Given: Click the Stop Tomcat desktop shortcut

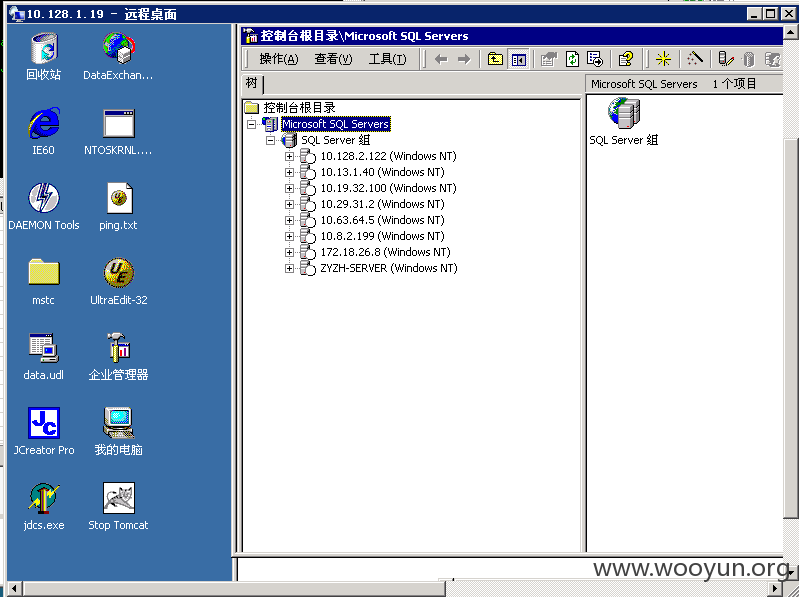Looking at the screenshot, I should click(x=119, y=498).
